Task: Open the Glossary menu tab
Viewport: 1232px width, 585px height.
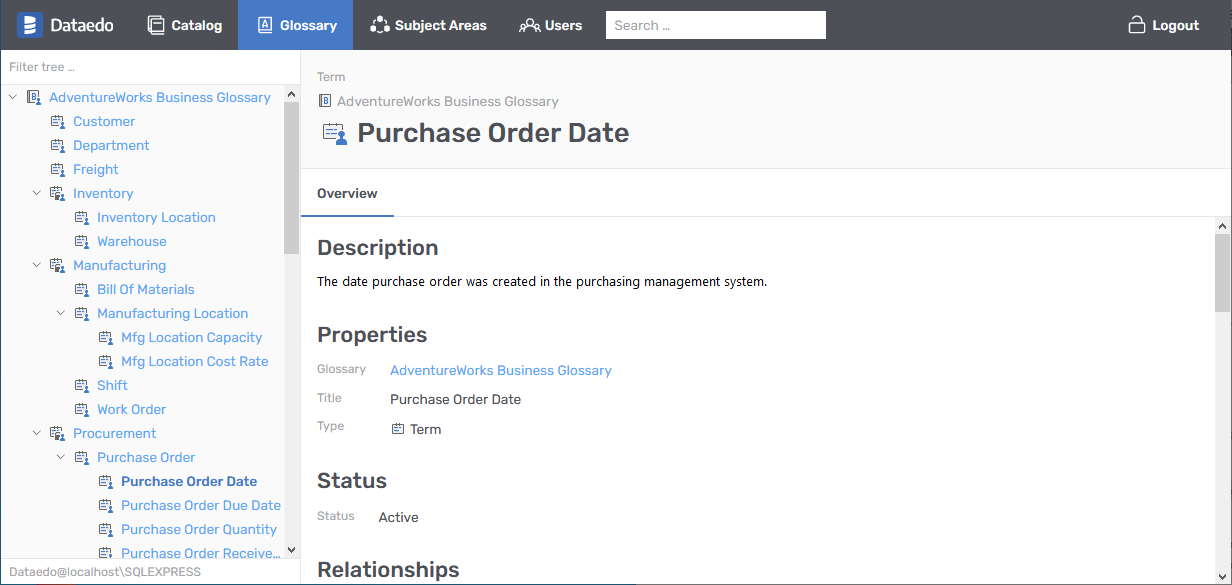Action: tap(295, 25)
